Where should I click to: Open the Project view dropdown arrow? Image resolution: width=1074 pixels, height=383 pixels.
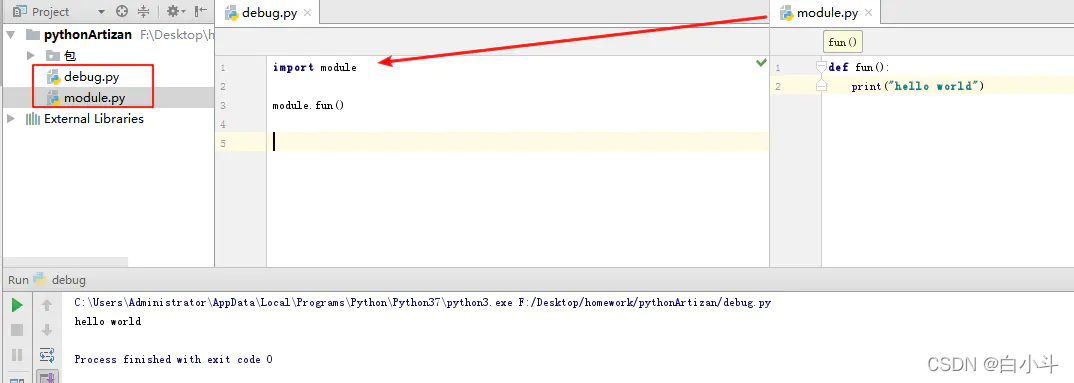point(101,12)
